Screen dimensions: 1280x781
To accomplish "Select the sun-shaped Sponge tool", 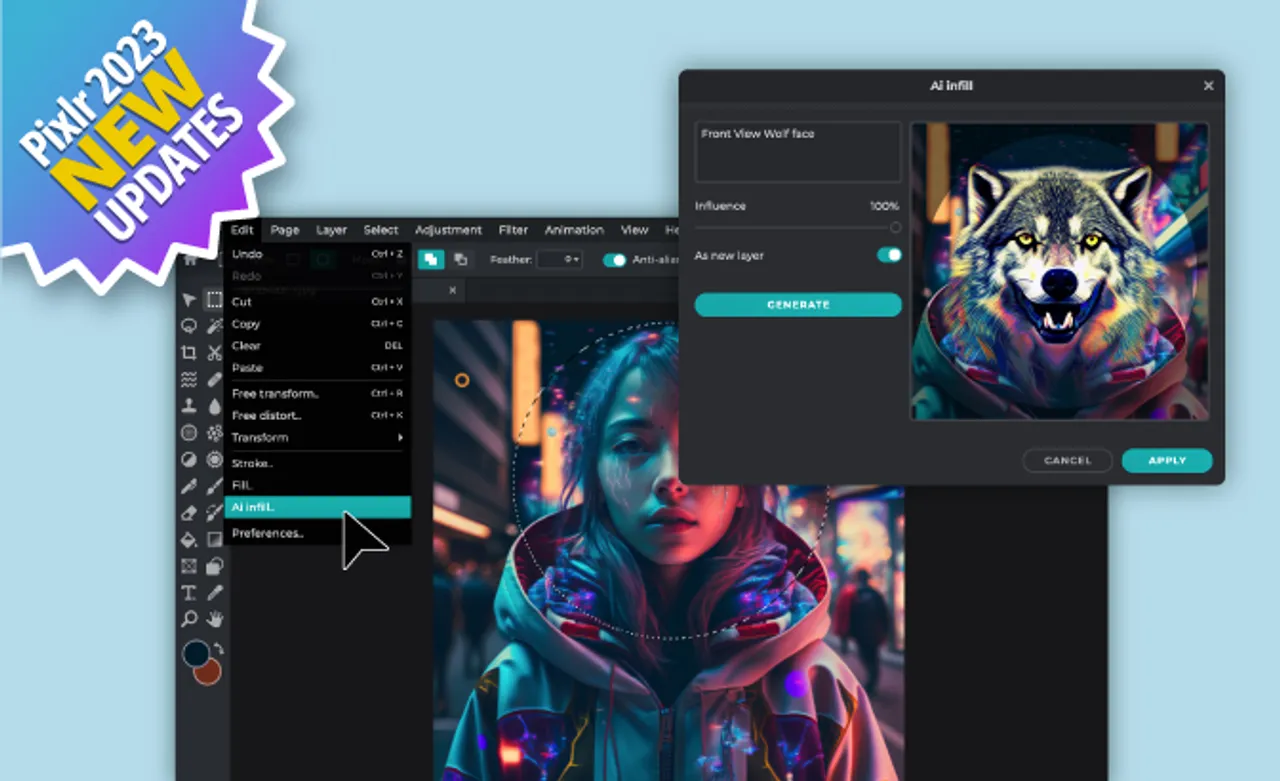I will tap(214, 460).
